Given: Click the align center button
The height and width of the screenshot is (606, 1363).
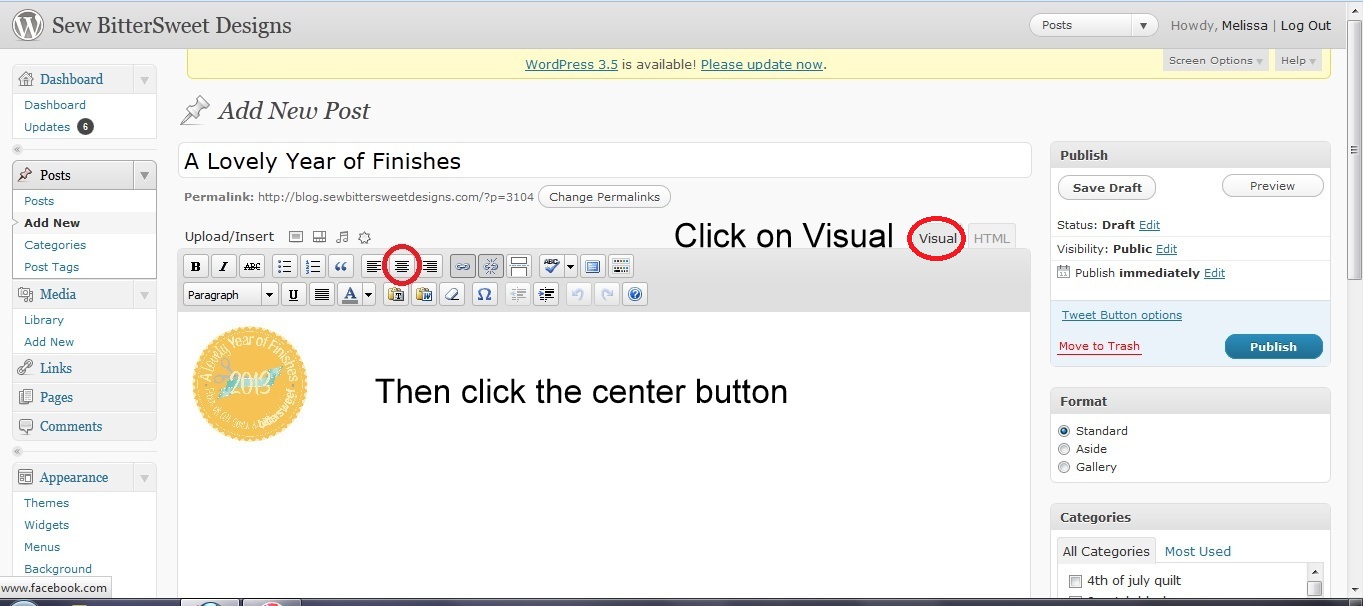Looking at the screenshot, I should [x=402, y=267].
